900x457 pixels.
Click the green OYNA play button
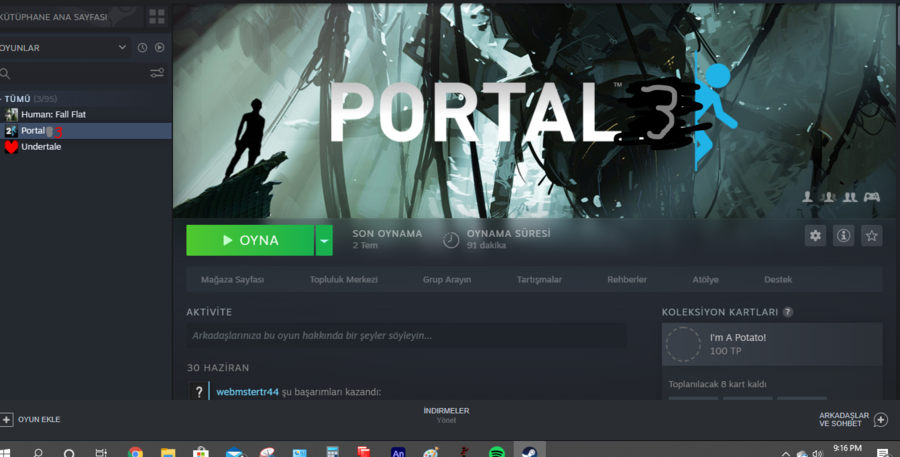[x=250, y=240]
